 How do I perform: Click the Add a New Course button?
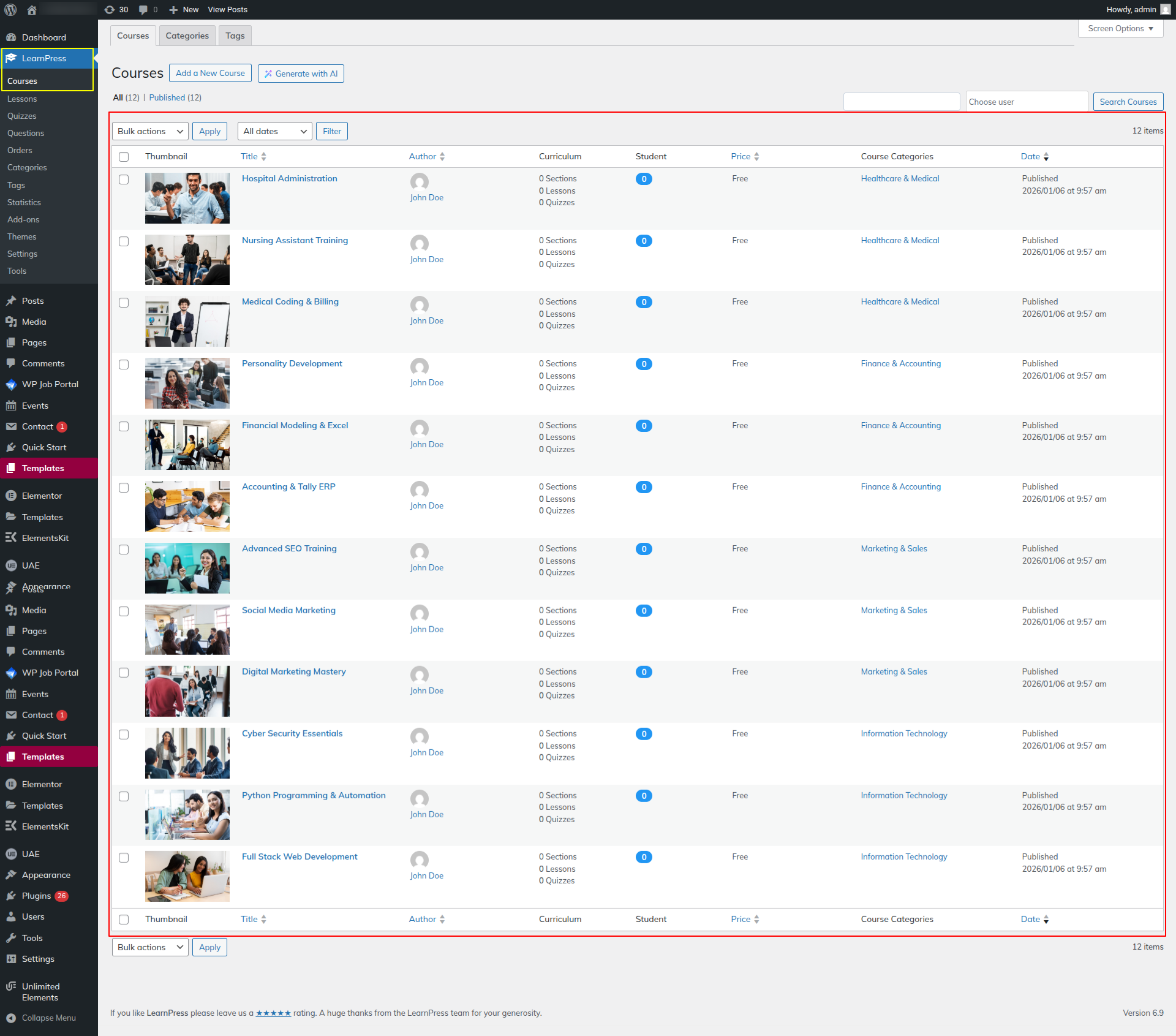tap(210, 73)
